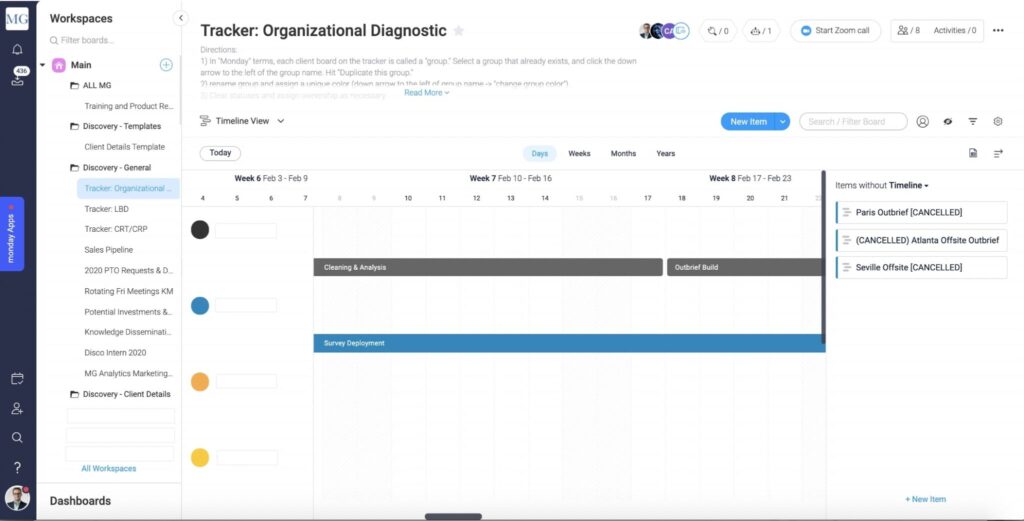The height and width of the screenshot is (521, 1024).
Task: Collapse the Workspaces sidebar with the arrow
Action: click(x=180, y=18)
